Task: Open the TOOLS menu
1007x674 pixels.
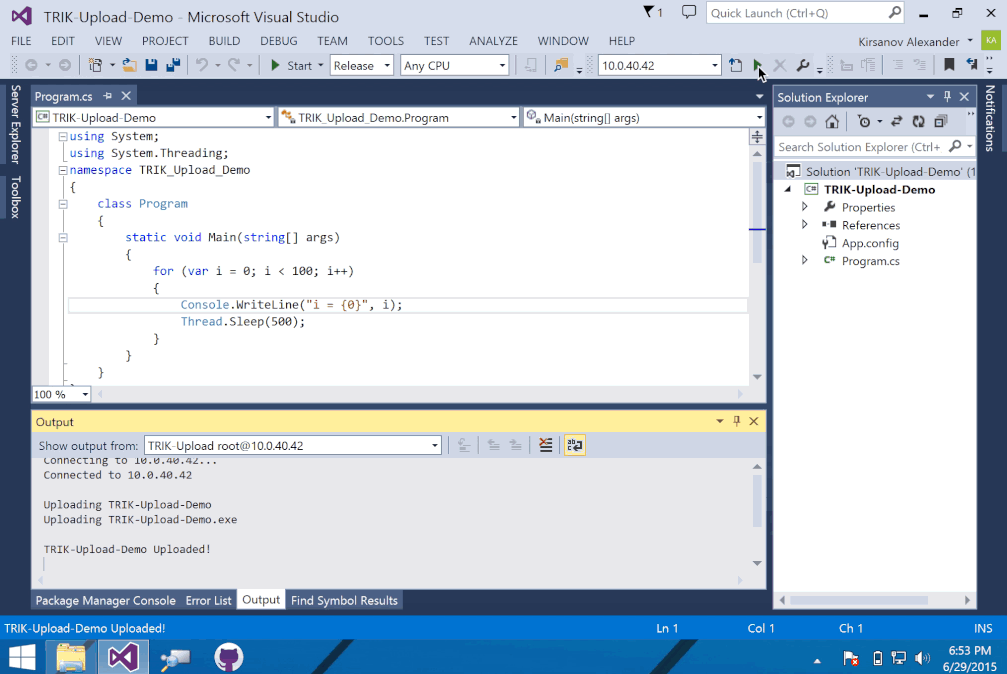Action: pos(385,40)
